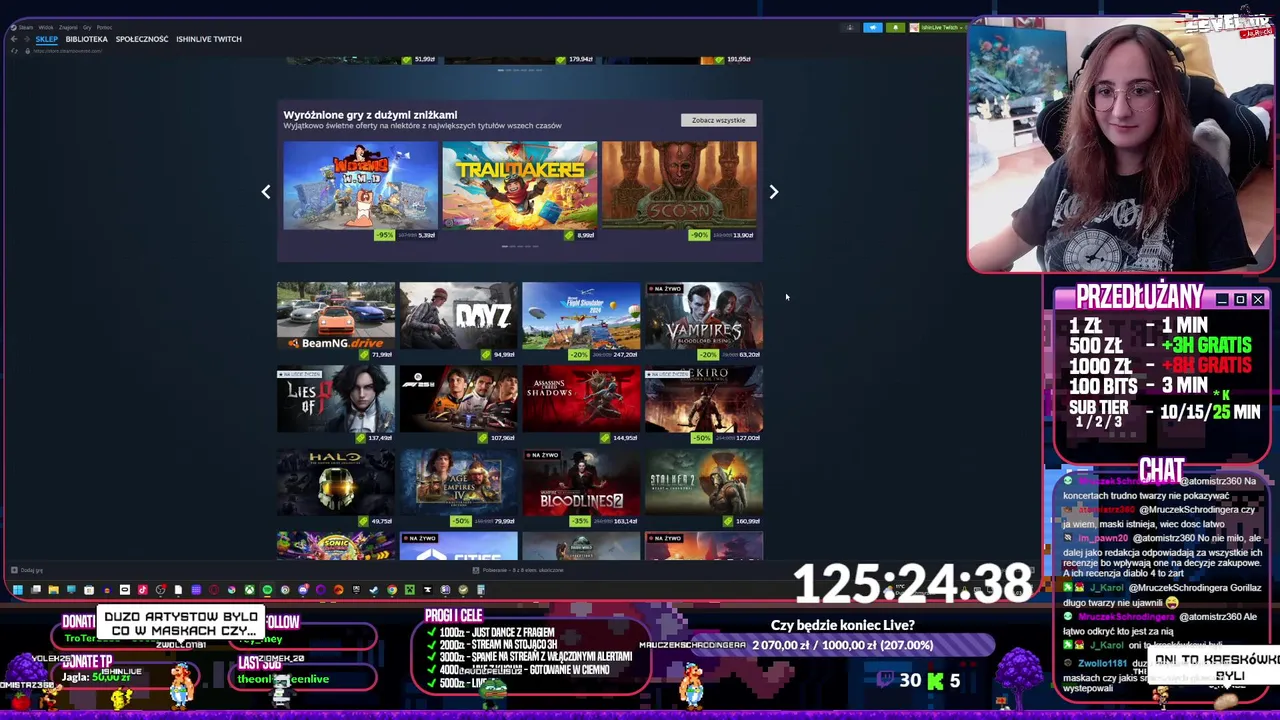Screen dimensions: 1280x720
Task: Go forward with Steam's forward arrow
Action: [27, 39]
